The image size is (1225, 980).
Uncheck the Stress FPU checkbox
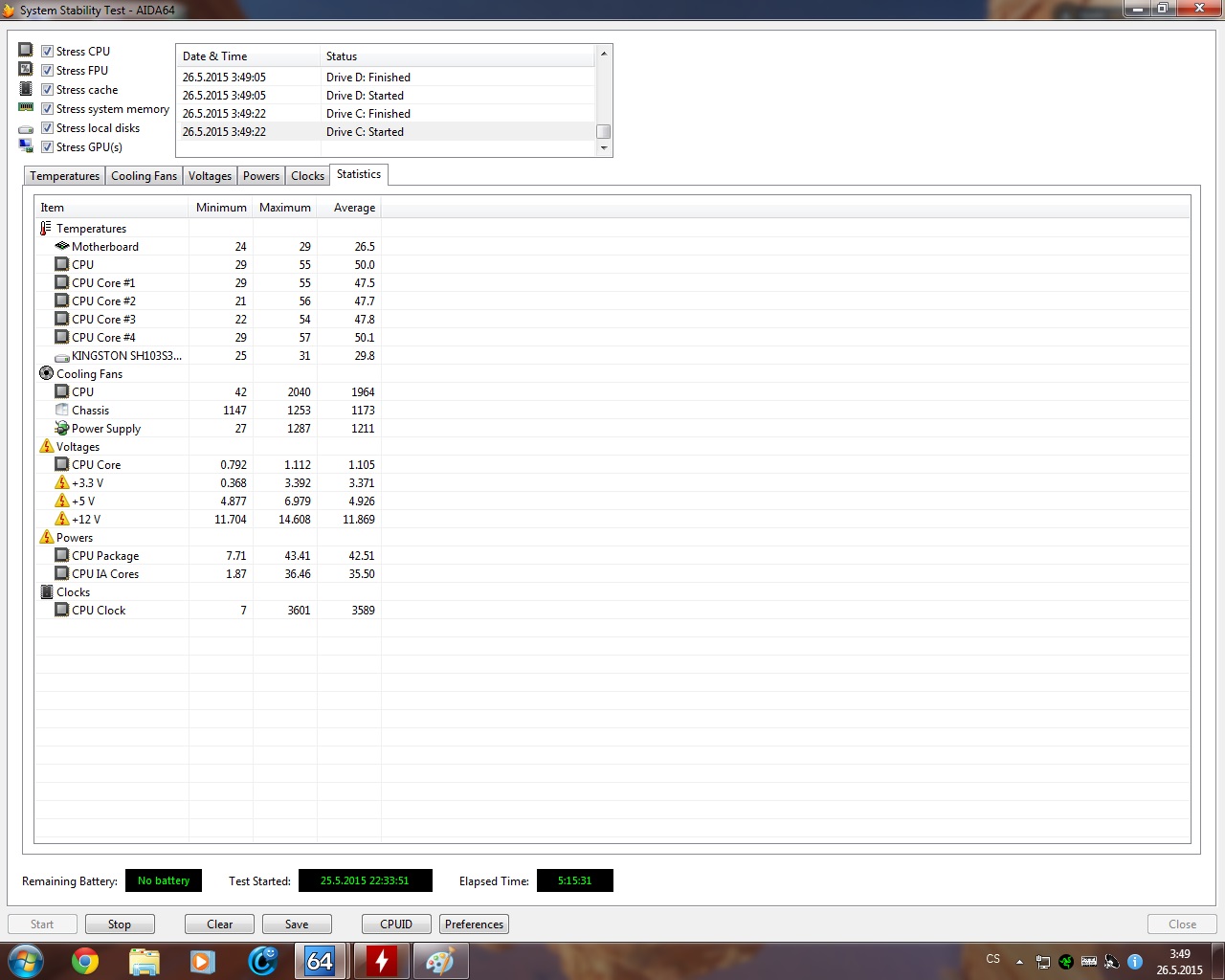(x=47, y=70)
